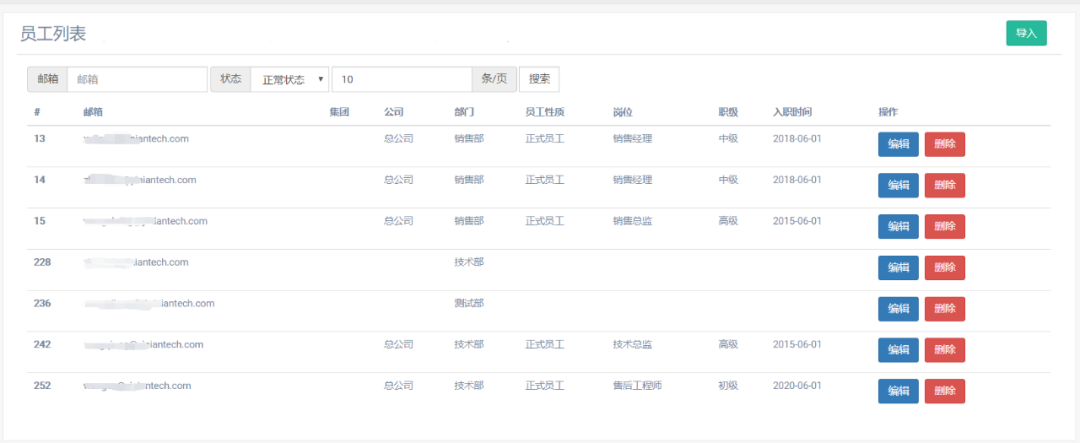Click 删除 for row 242 技术总监
The height and width of the screenshot is (443, 1080).
pyautogui.click(x=944, y=350)
